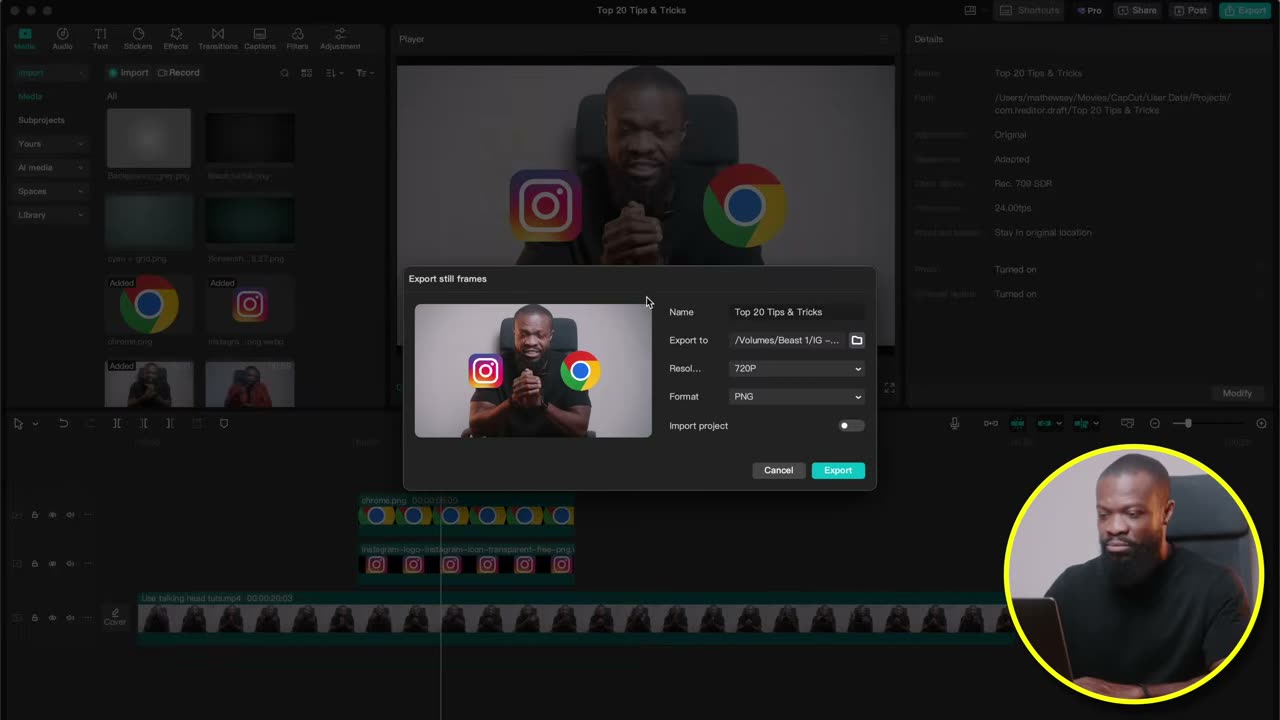Screen dimensions: 1280x720
Task: Expand the Library section
Action: (52, 215)
